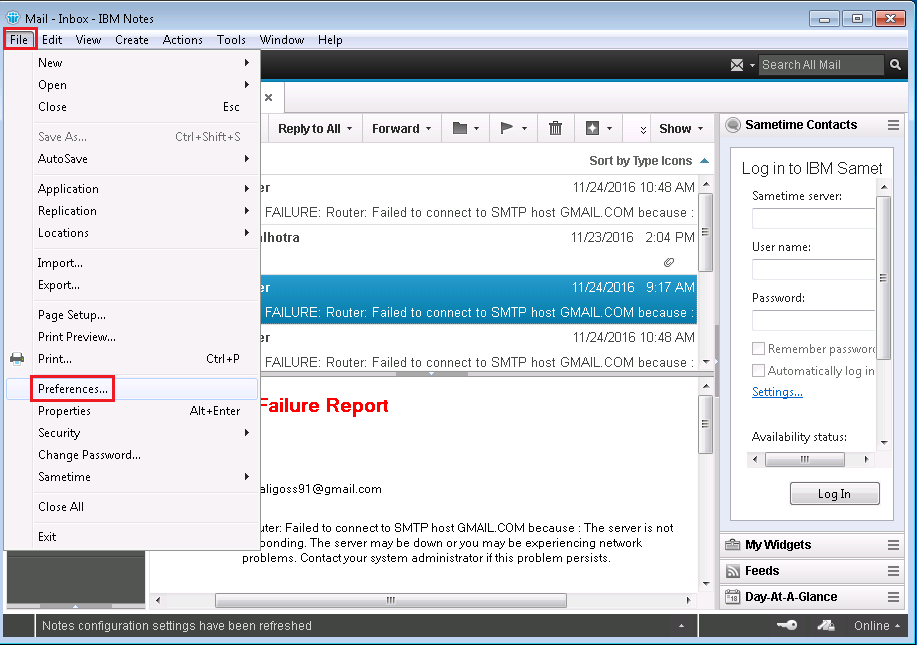This screenshot has height=645, width=917.
Task: Open the folder button dropdown arrow
Action: (477, 129)
